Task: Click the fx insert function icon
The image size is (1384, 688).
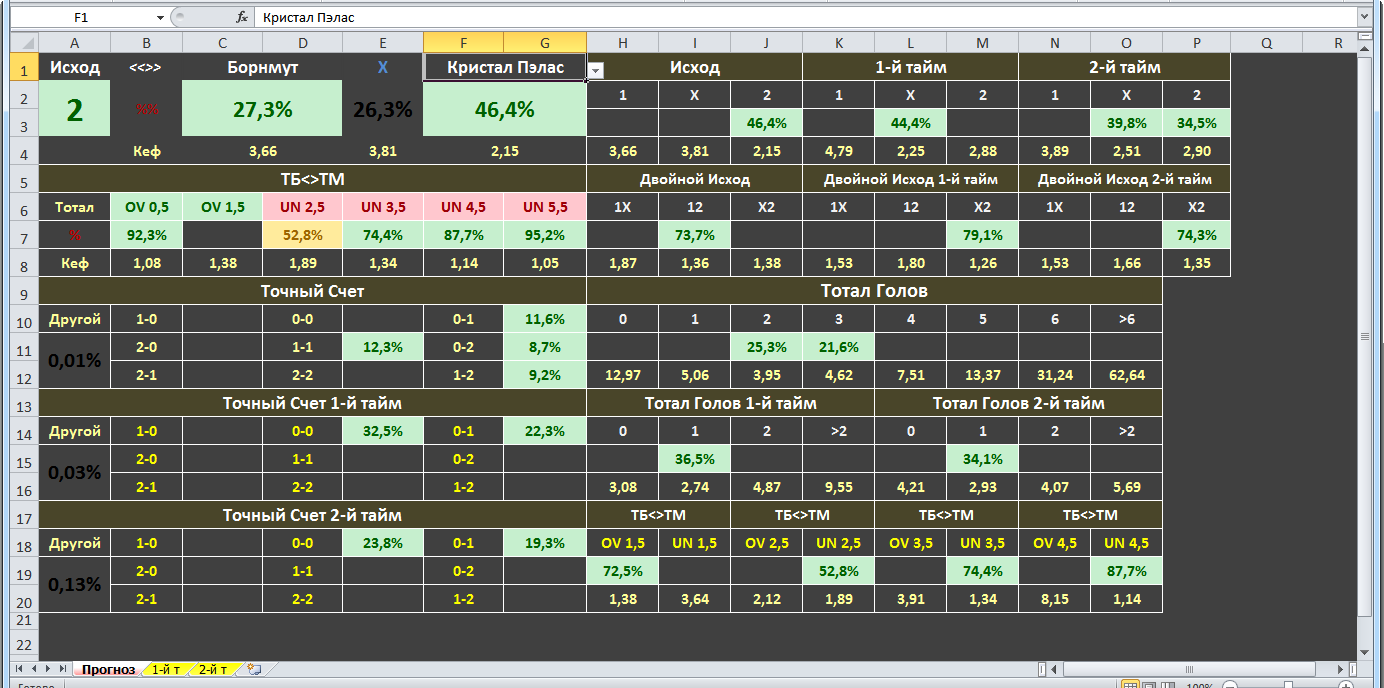Action: click(241, 17)
